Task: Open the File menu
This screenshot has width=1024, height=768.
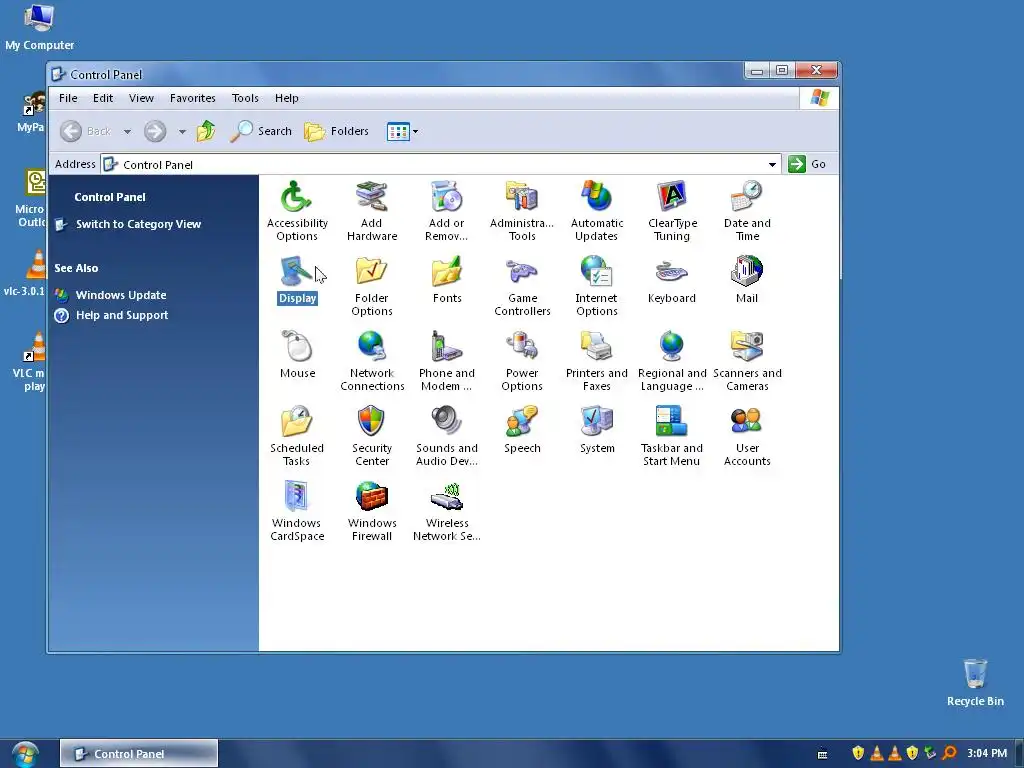Action: click(x=68, y=98)
